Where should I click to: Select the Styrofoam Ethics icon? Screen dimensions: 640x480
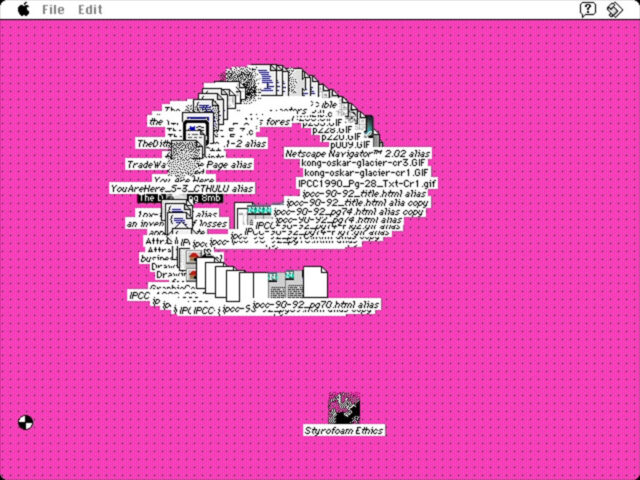click(344, 408)
